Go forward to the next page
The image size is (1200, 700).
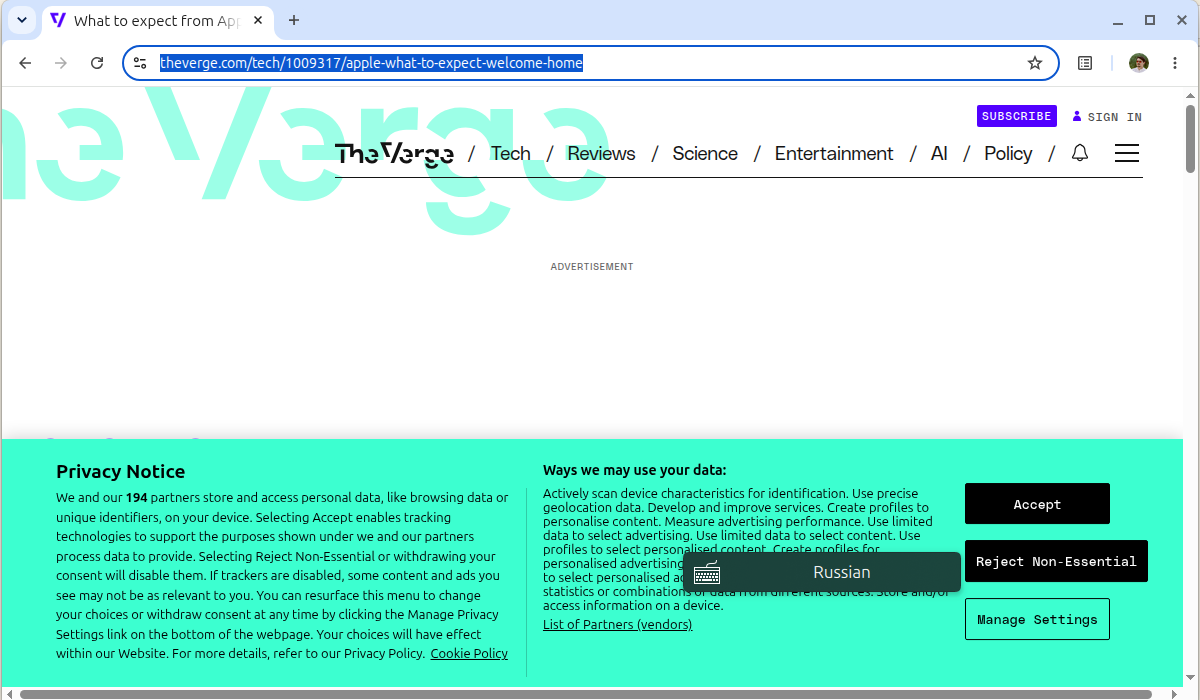61,63
